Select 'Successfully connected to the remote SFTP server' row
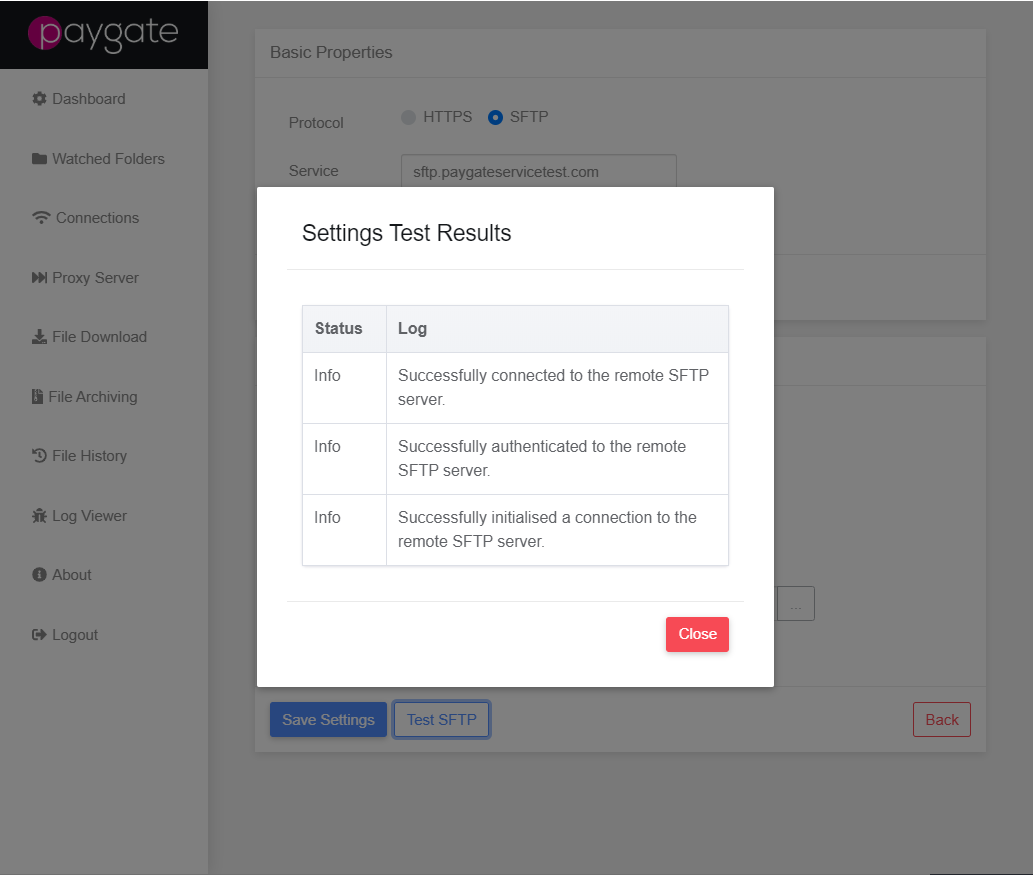 515,388
